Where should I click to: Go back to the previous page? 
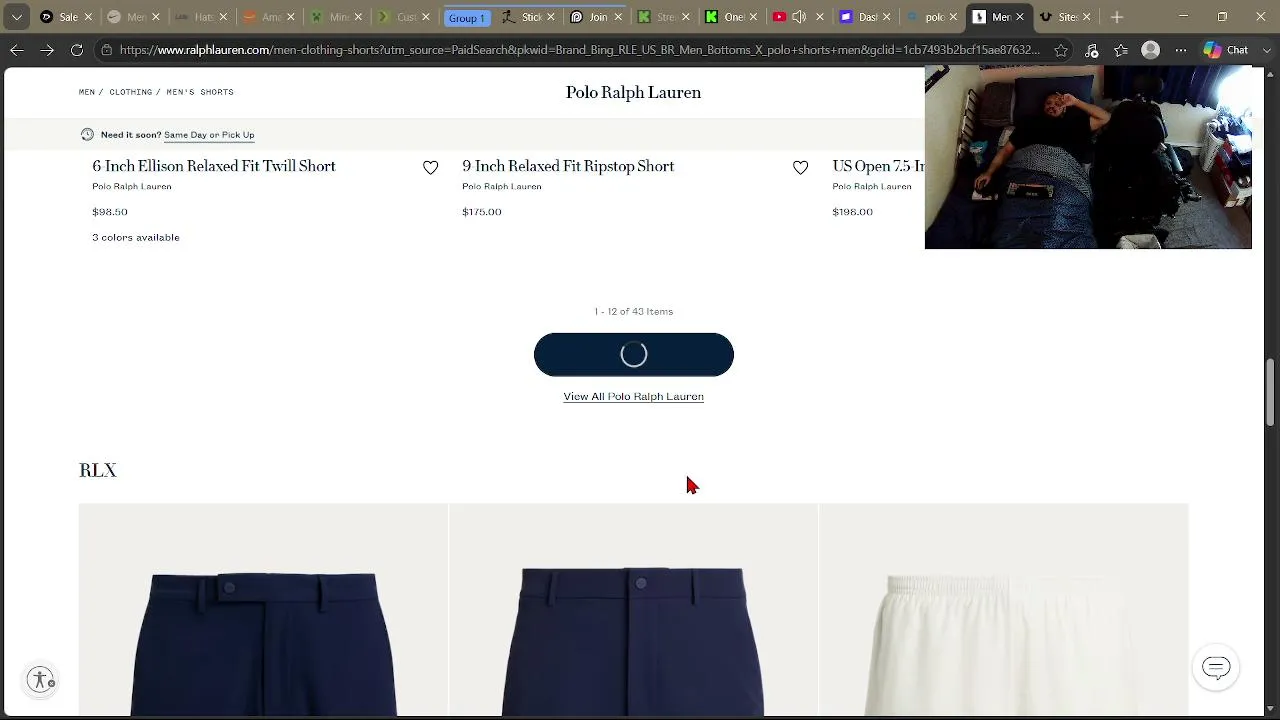pyautogui.click(x=17, y=50)
